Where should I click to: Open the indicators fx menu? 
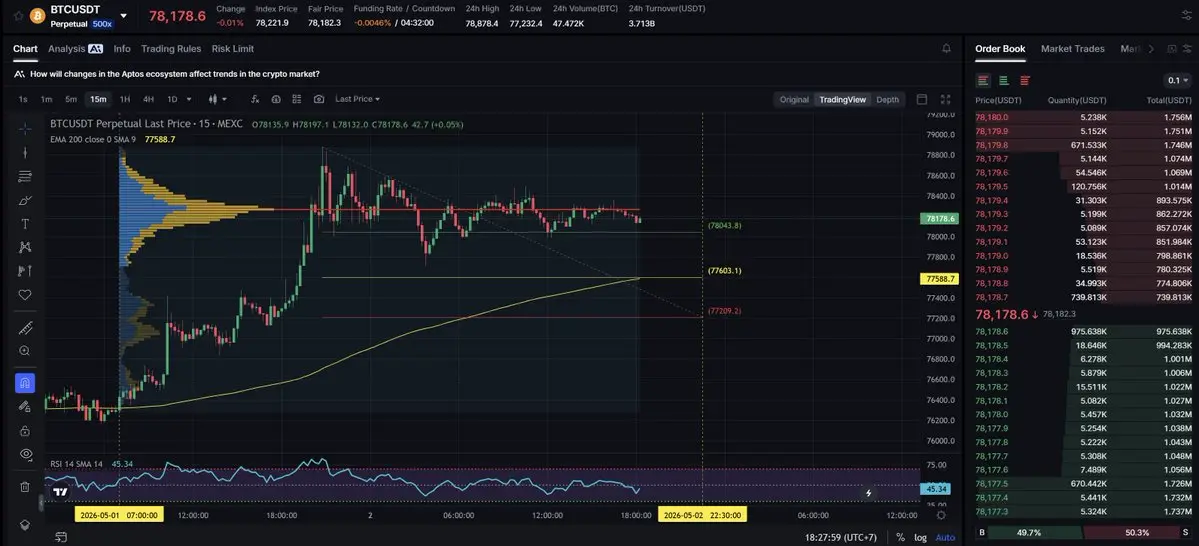255,99
